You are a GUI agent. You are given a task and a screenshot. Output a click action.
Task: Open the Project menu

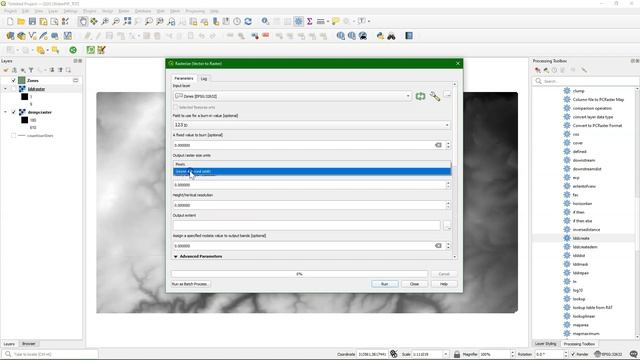point(11,11)
